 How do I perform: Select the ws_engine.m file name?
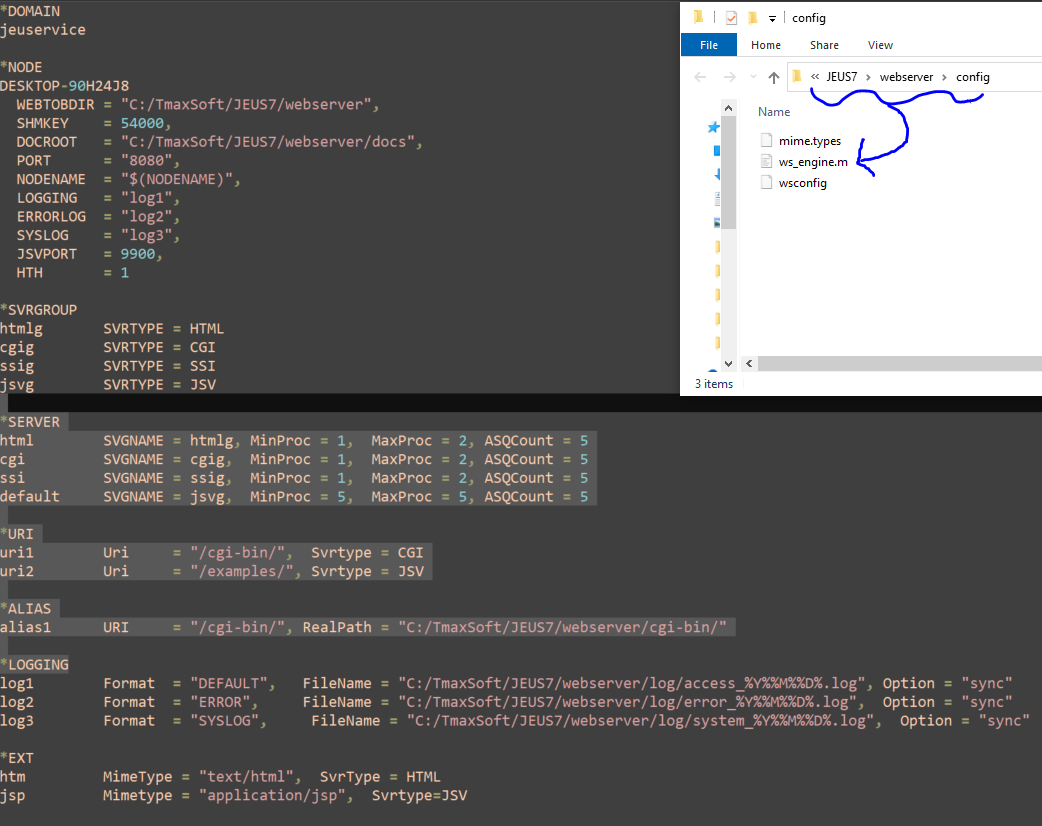click(x=813, y=161)
